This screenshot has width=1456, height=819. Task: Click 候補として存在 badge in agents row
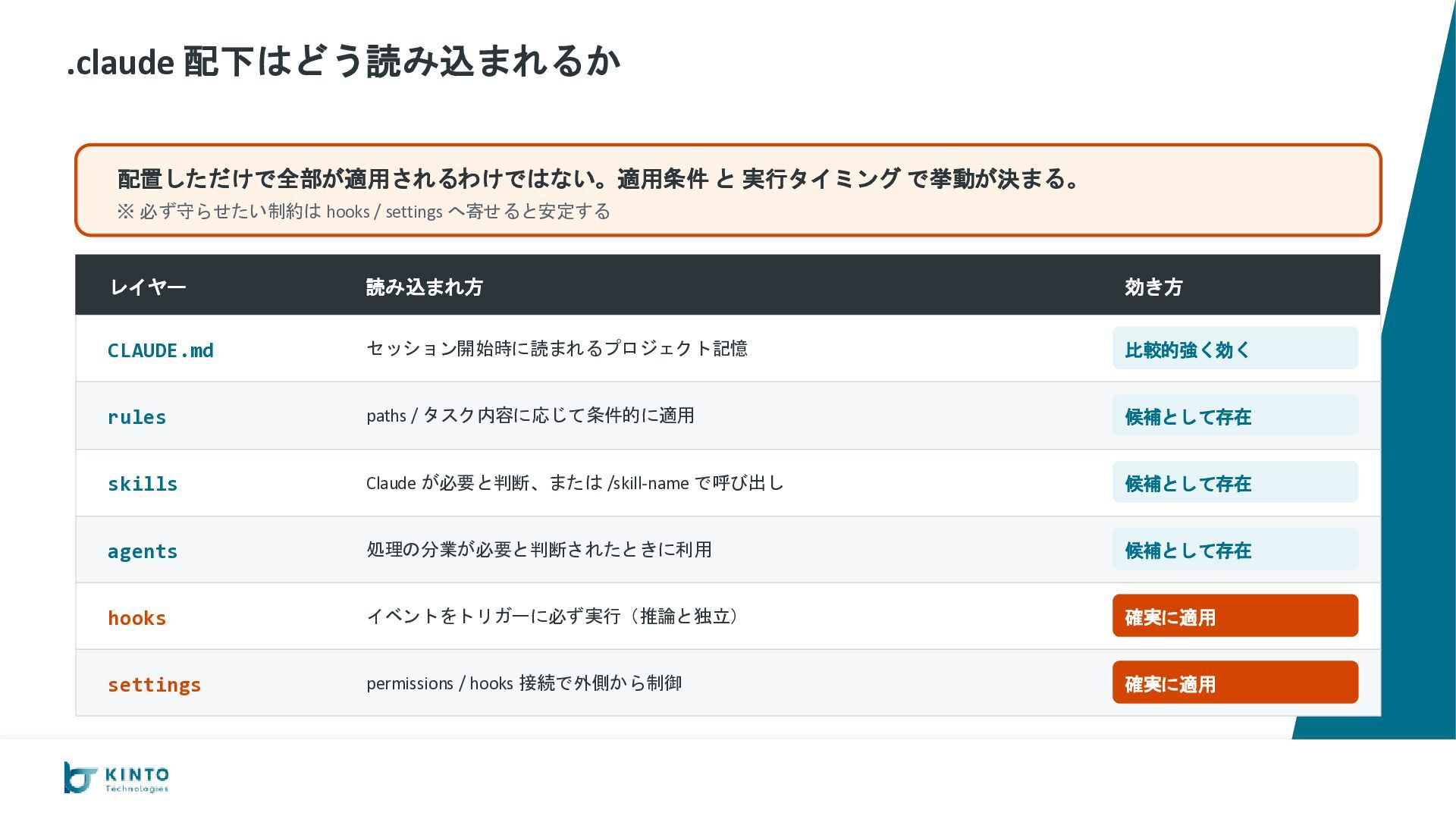[x=1235, y=549]
